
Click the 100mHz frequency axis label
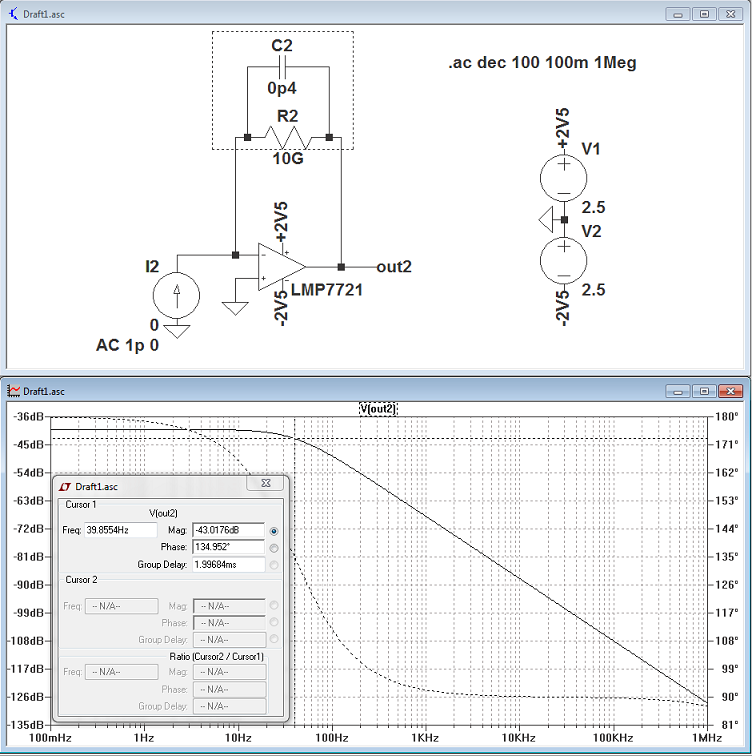pyautogui.click(x=50, y=738)
